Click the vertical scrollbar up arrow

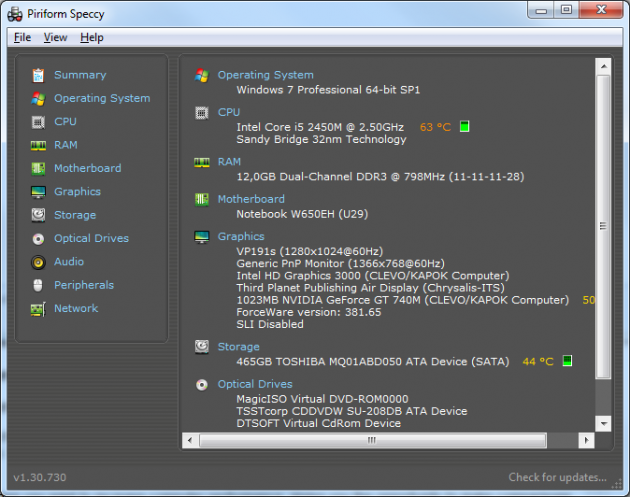pyautogui.click(x=603, y=66)
